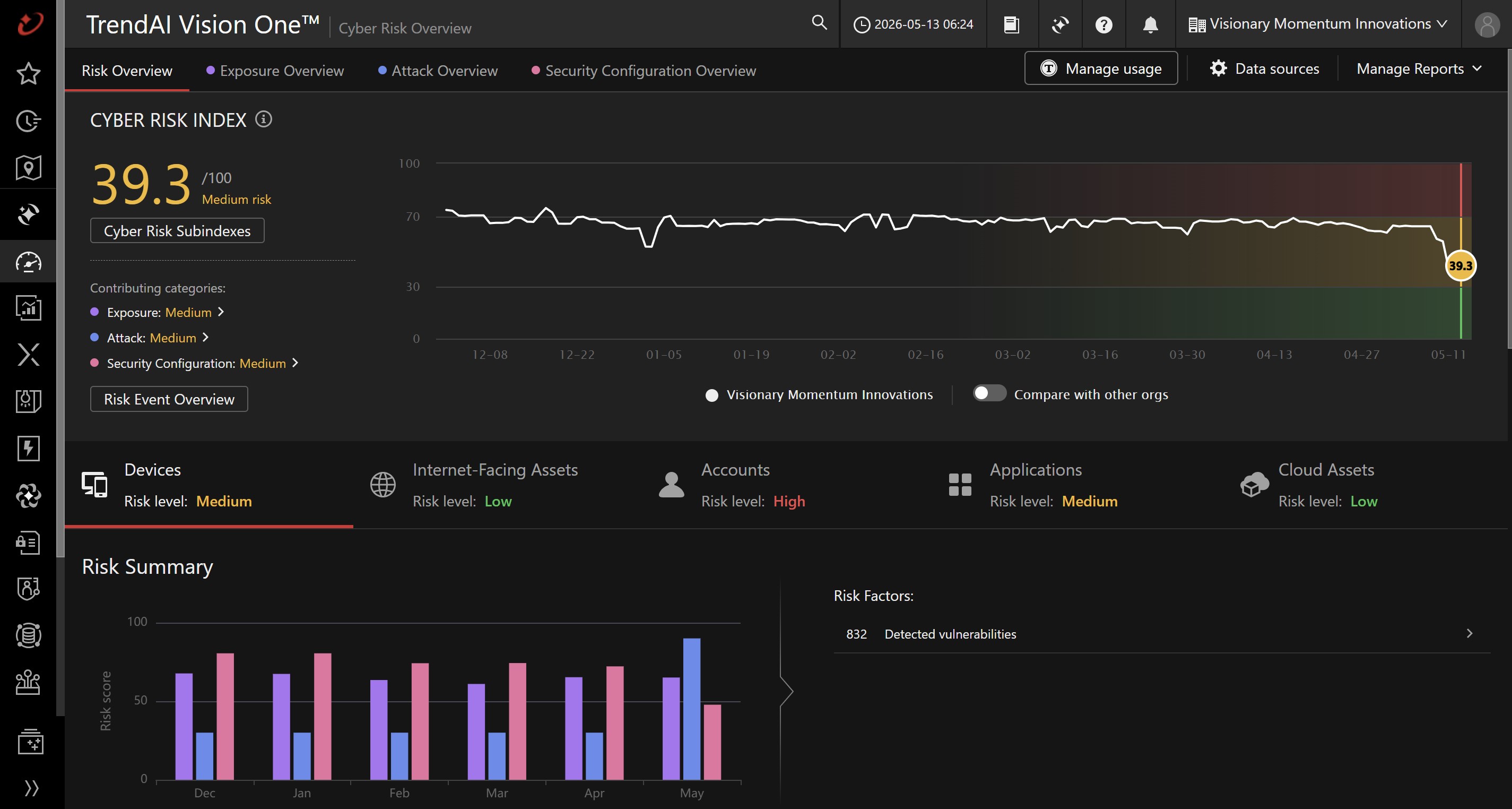Click the purple Feb bar in chart
The image size is (1512, 809).
tap(379, 730)
